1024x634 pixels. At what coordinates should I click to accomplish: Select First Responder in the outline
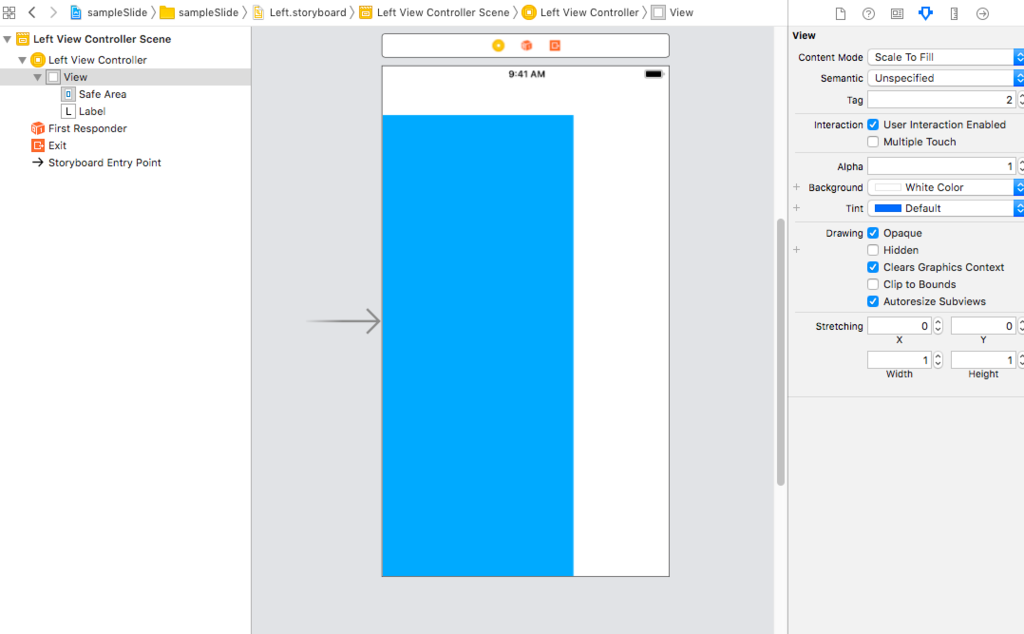pos(88,129)
